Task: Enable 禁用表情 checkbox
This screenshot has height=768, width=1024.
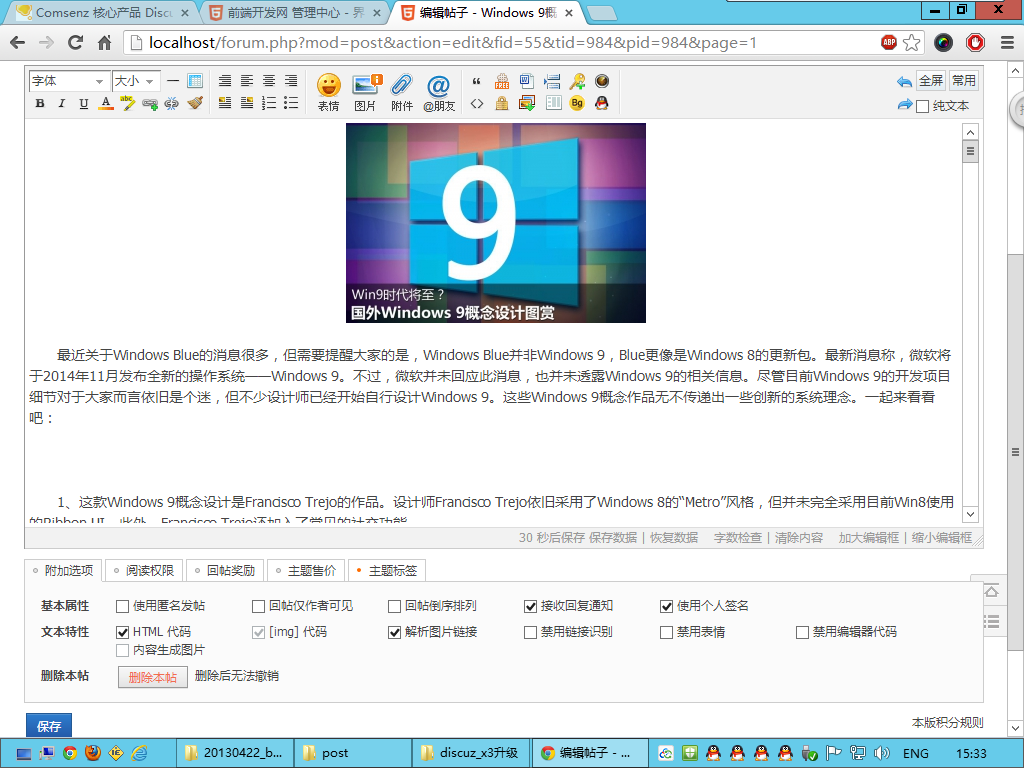Action: 666,632
